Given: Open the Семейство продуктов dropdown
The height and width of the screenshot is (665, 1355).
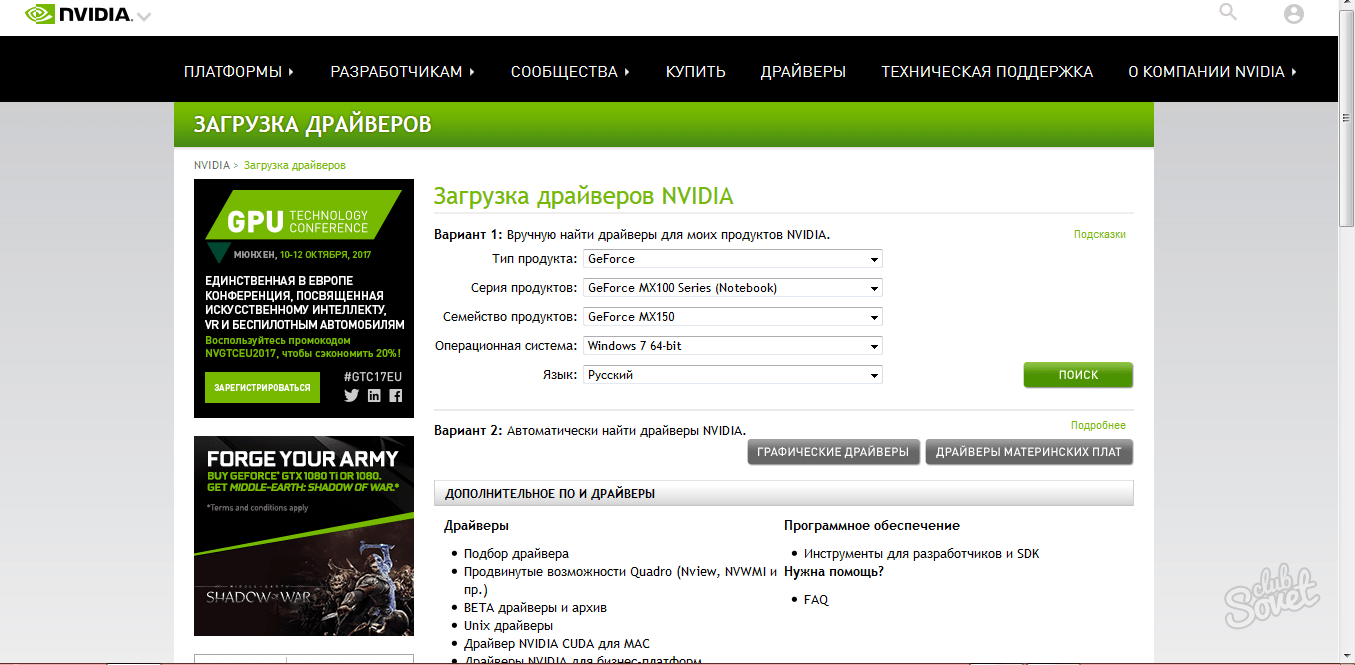Looking at the screenshot, I should point(733,317).
